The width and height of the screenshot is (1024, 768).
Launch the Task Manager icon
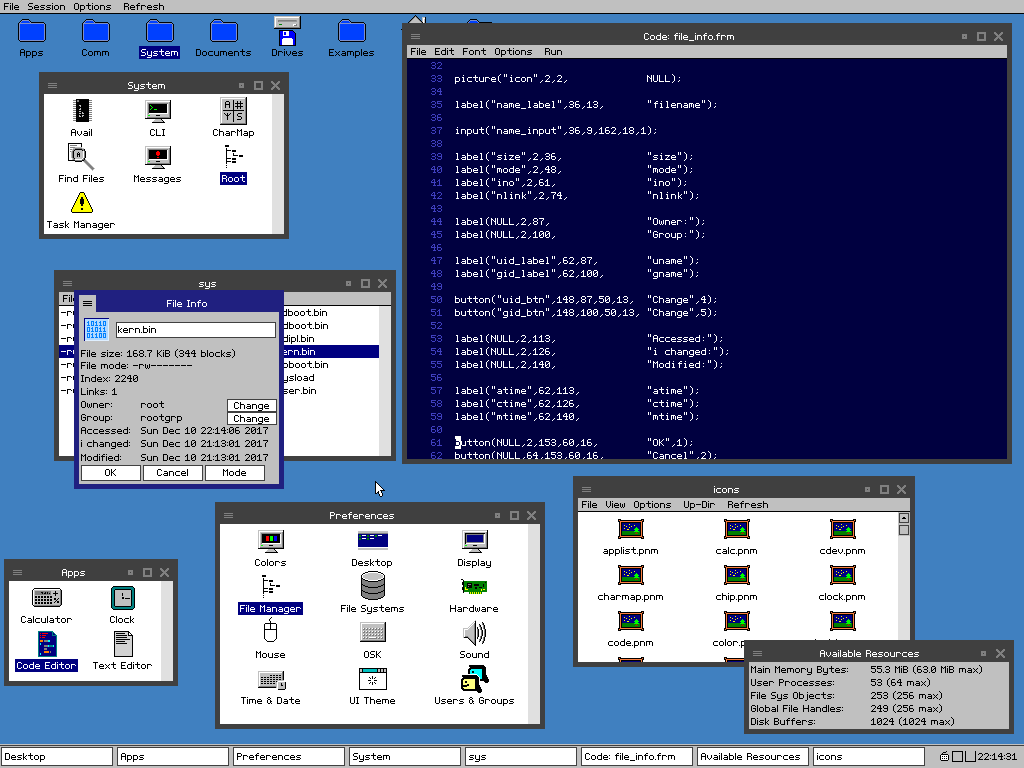click(81, 205)
